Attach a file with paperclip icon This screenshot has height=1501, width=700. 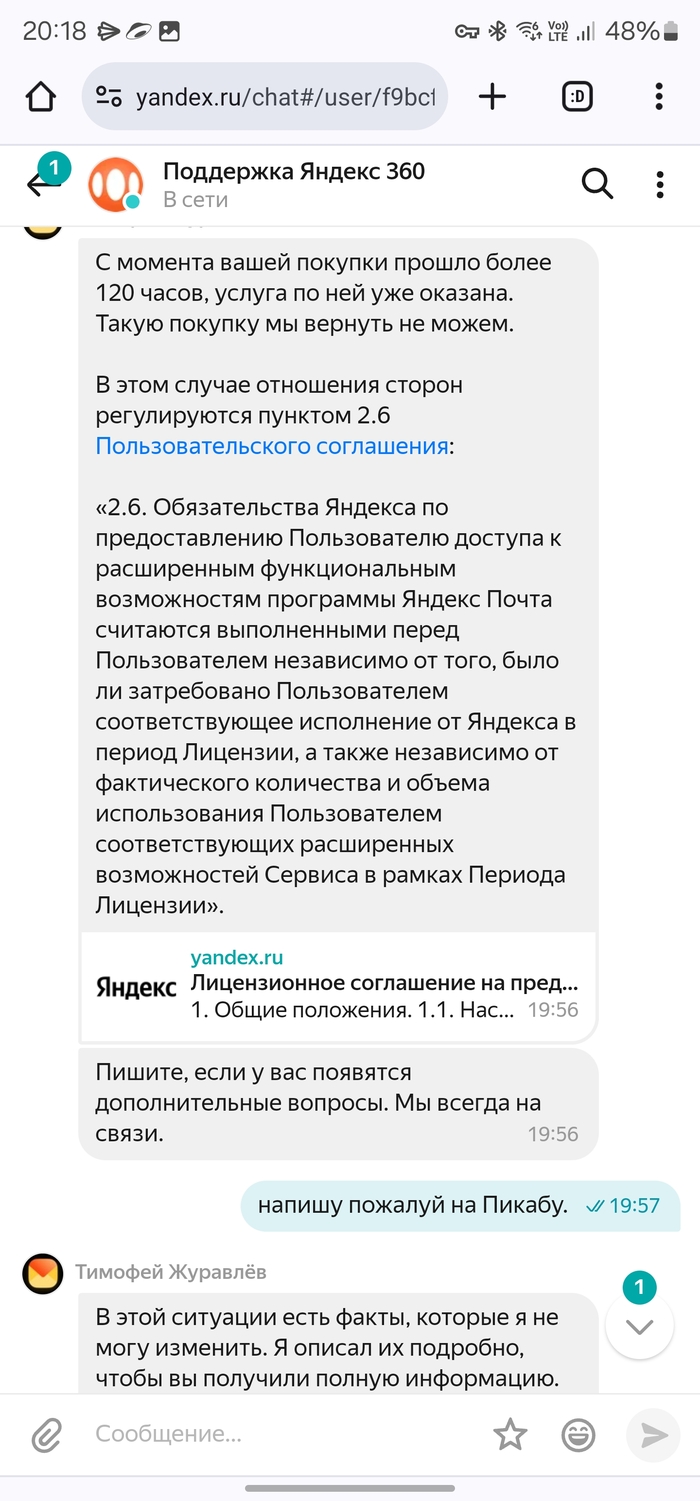pyautogui.click(x=46, y=1435)
